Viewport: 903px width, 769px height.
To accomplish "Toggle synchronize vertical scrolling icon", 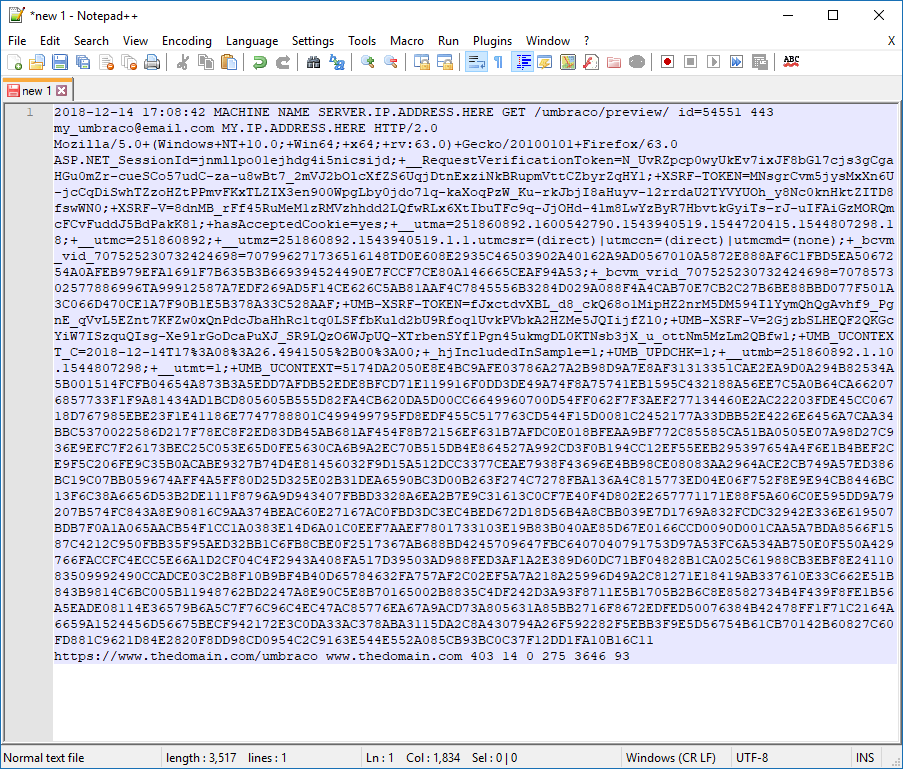I will (422, 62).
